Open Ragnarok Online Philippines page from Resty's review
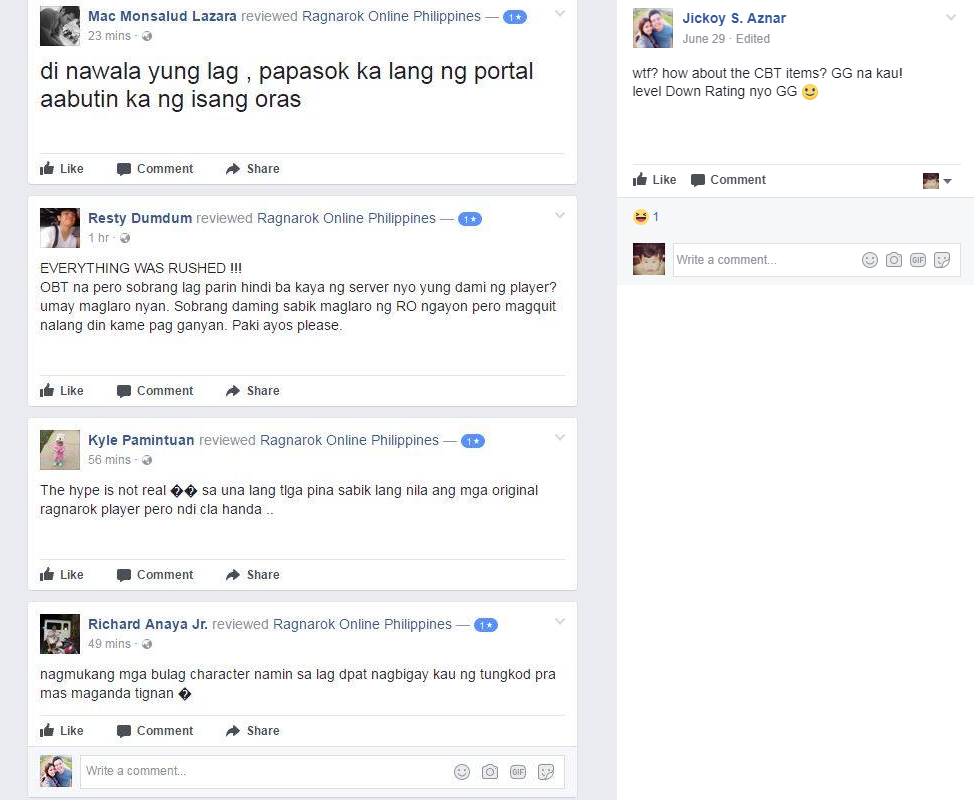This screenshot has height=800, width=974. [x=346, y=218]
